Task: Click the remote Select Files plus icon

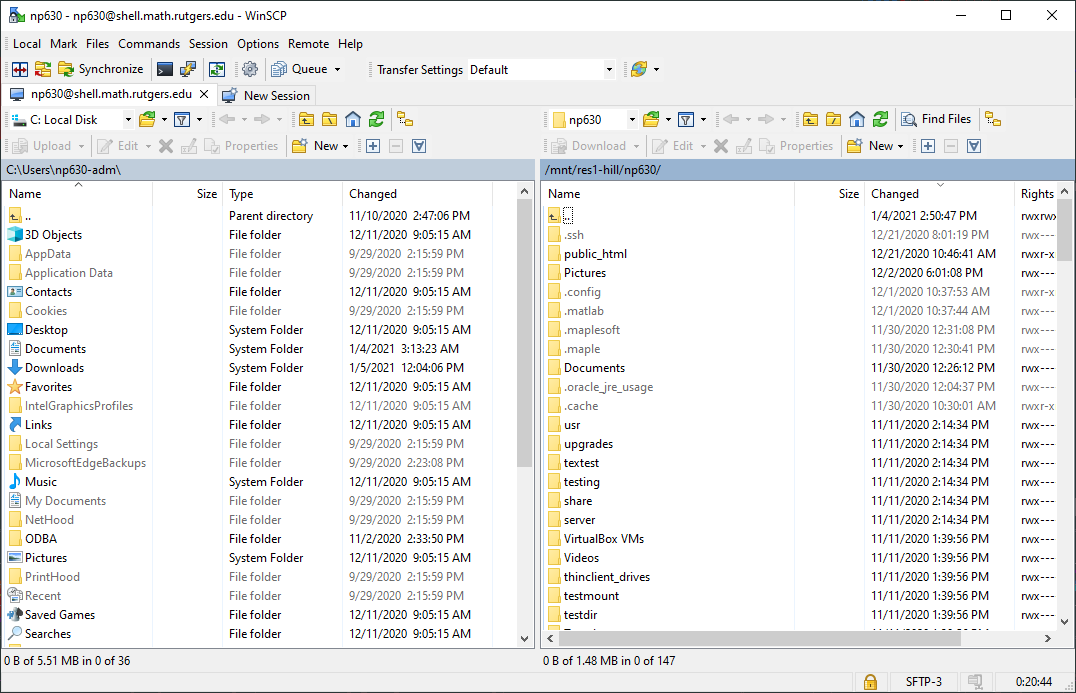Action: tap(928, 146)
